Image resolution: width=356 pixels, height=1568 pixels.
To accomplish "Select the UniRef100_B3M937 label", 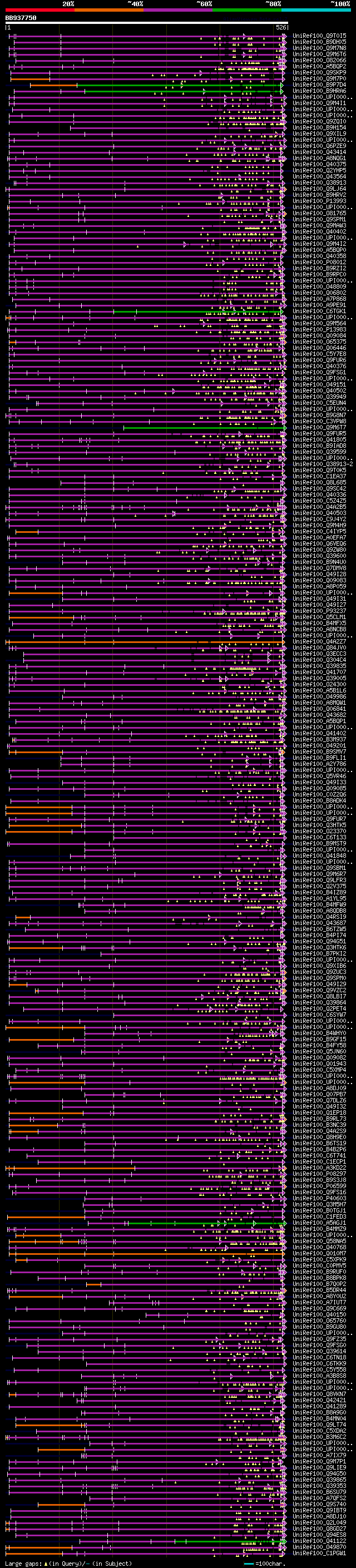I will click(319, 740).
